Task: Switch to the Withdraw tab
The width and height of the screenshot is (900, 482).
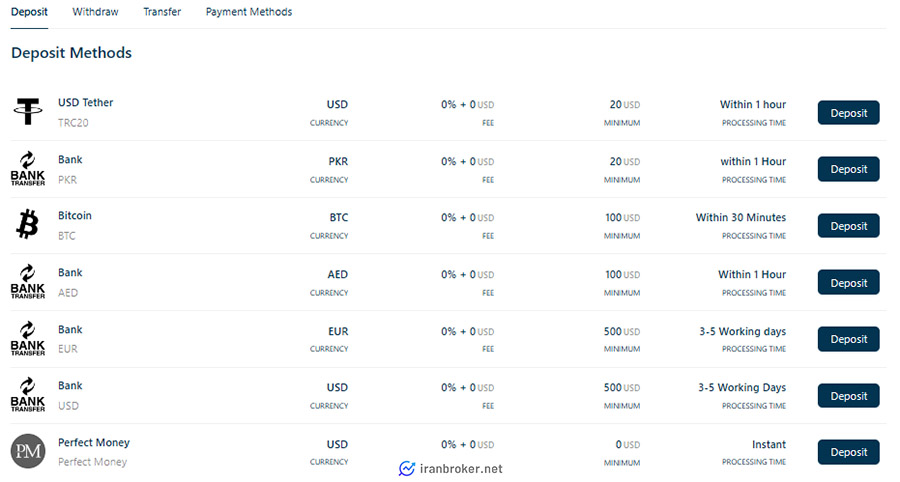Action: coord(95,11)
